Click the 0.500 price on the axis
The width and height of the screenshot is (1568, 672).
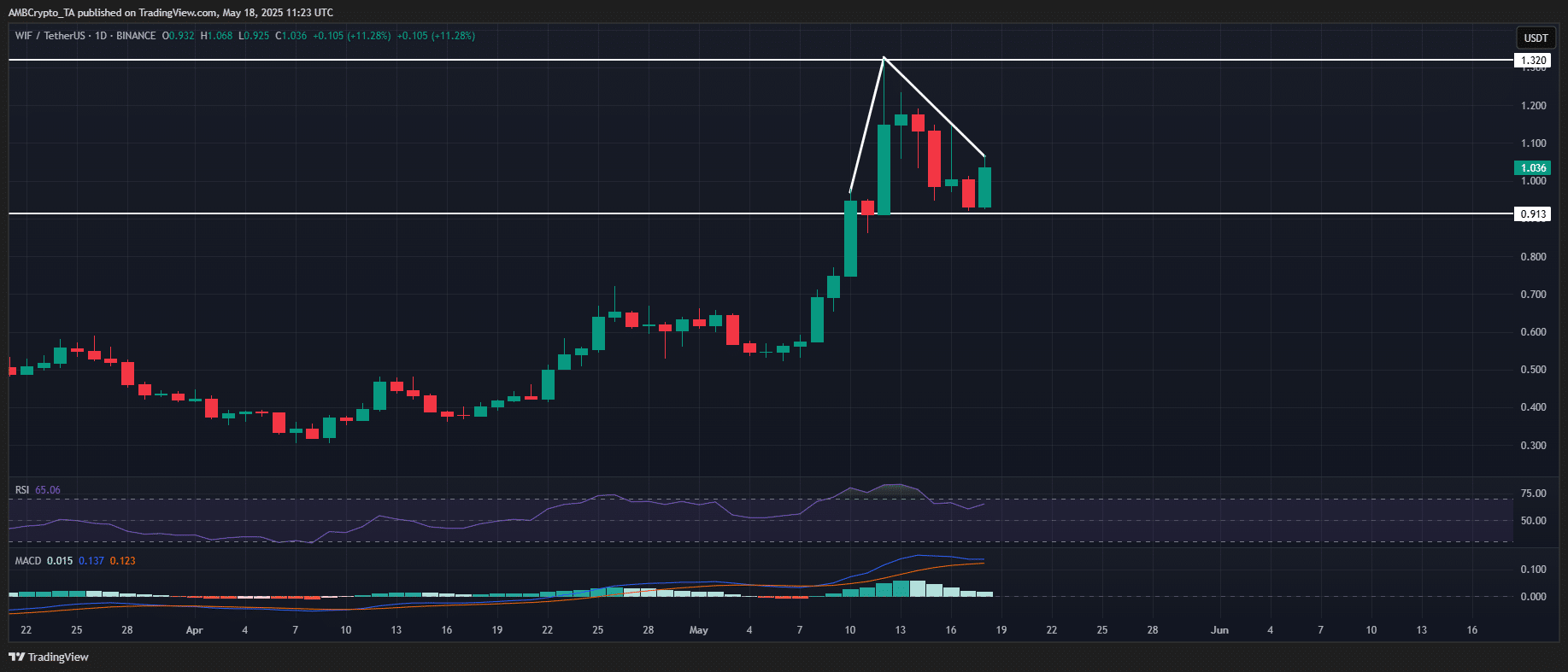(x=1533, y=370)
